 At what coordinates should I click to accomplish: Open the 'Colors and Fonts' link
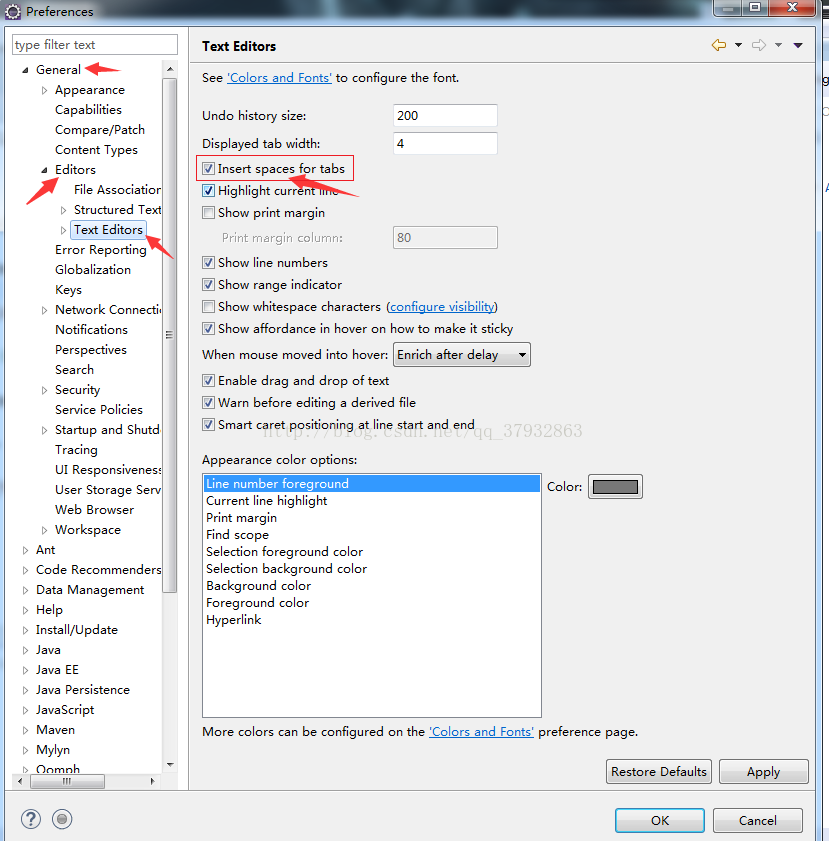(279, 76)
